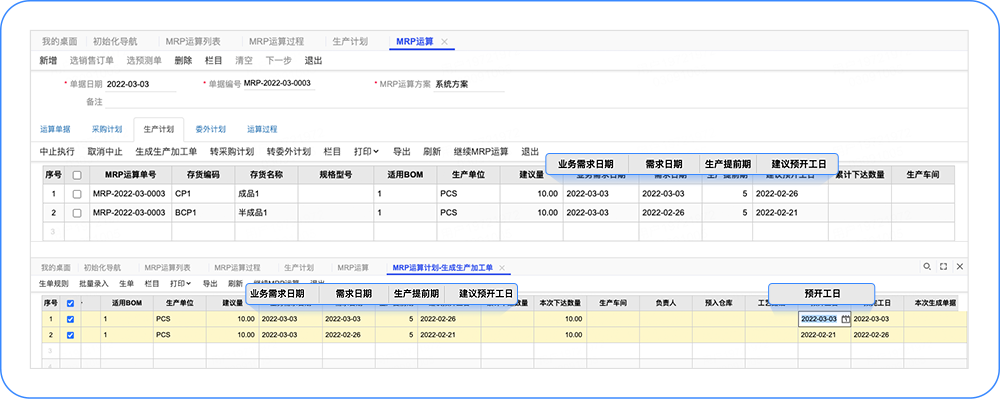Screen dimensions: 1000x399
Task: Click 导出 in production plan toolbar
Action: pos(402,152)
